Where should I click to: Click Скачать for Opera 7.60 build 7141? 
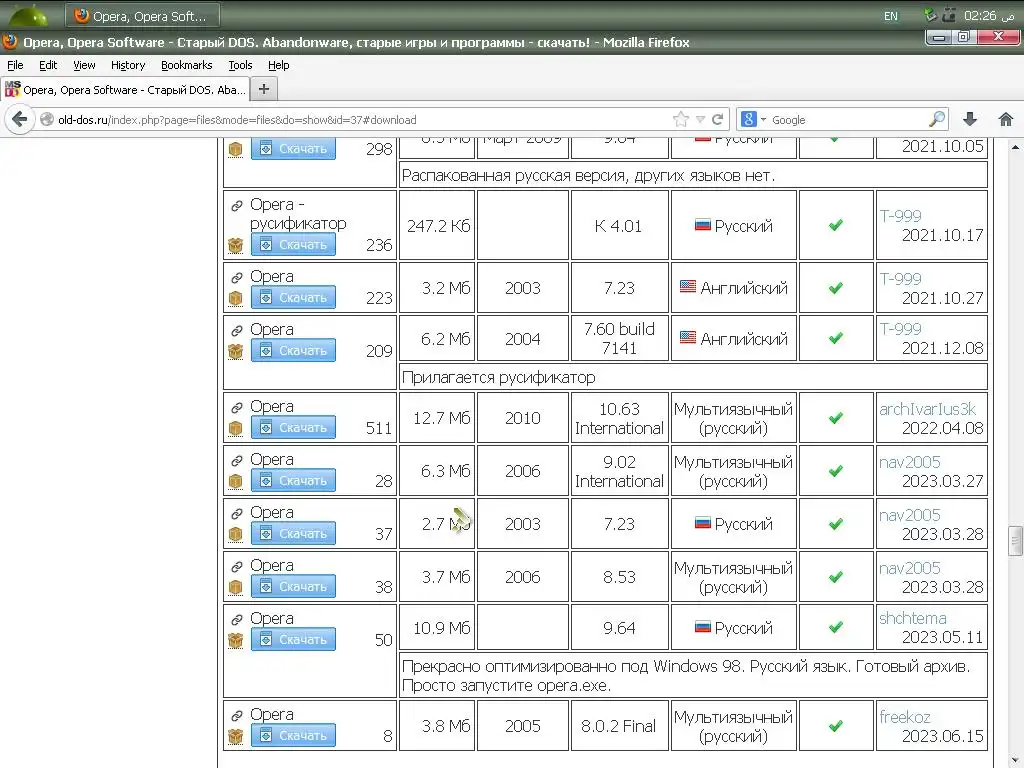click(293, 350)
